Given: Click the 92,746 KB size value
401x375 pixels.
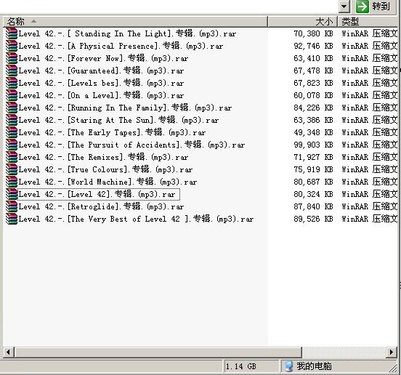Looking at the screenshot, I should [313, 46].
